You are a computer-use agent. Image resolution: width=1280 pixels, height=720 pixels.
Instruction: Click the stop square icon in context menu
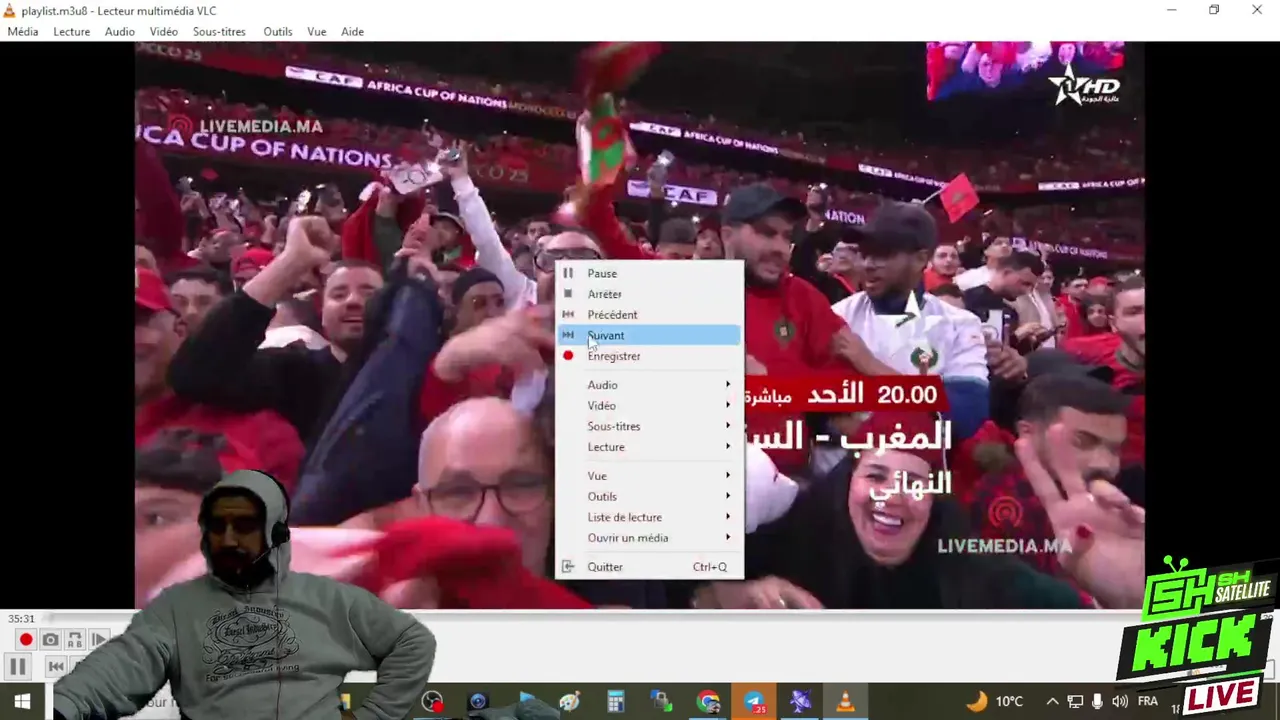pyautogui.click(x=568, y=294)
